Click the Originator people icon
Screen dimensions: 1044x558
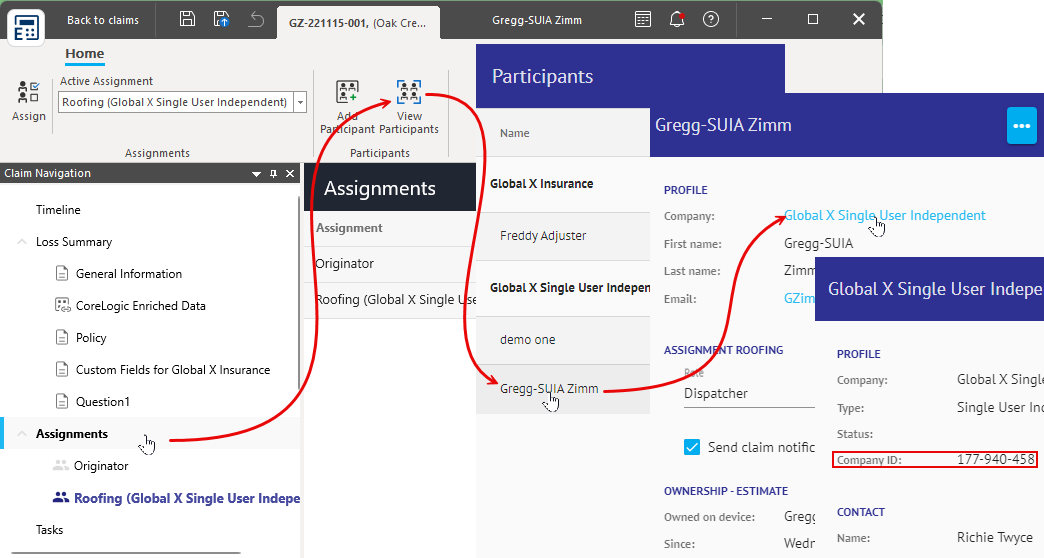tap(61, 465)
